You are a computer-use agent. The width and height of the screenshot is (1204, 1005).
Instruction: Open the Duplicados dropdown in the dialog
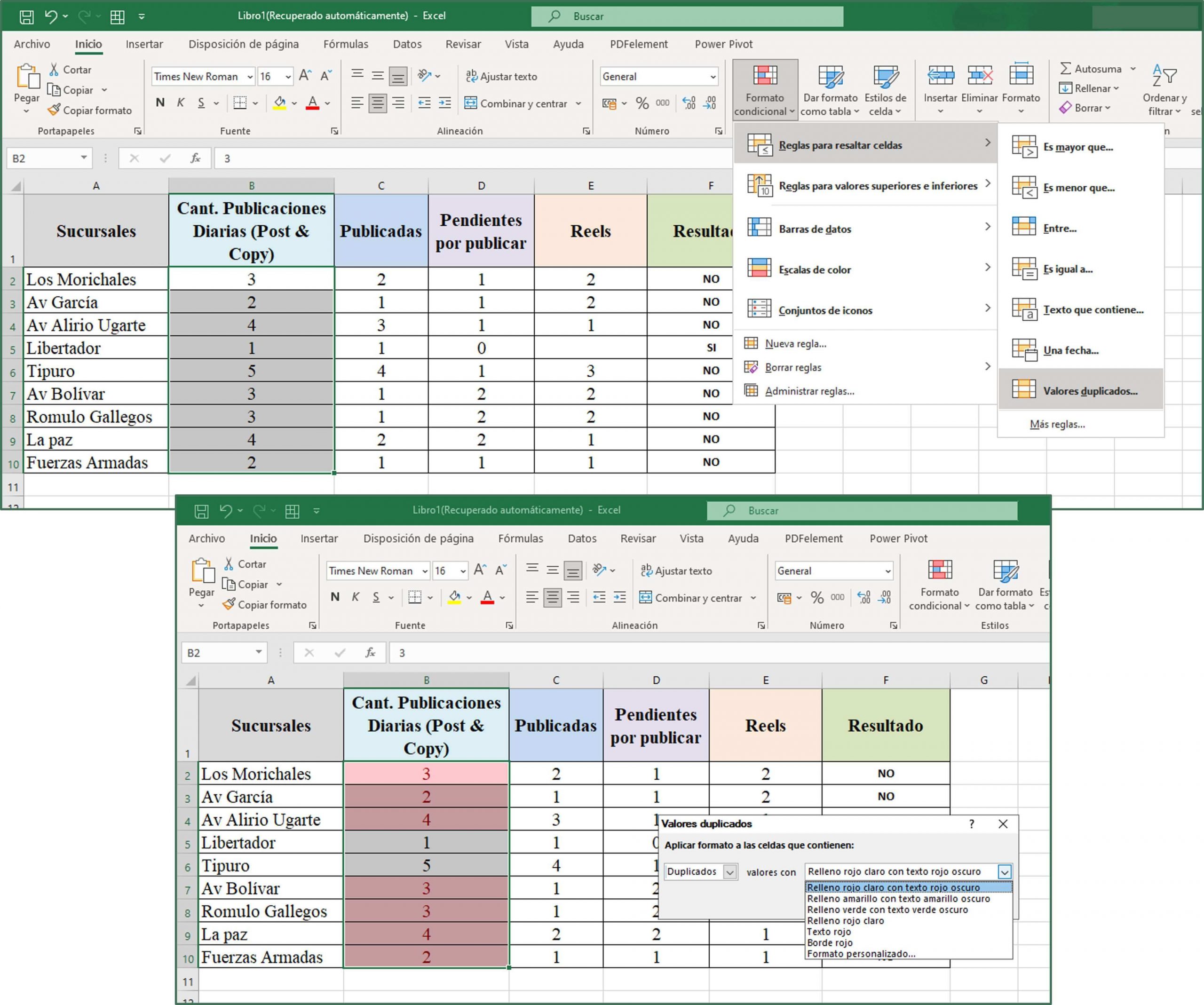pos(729,871)
